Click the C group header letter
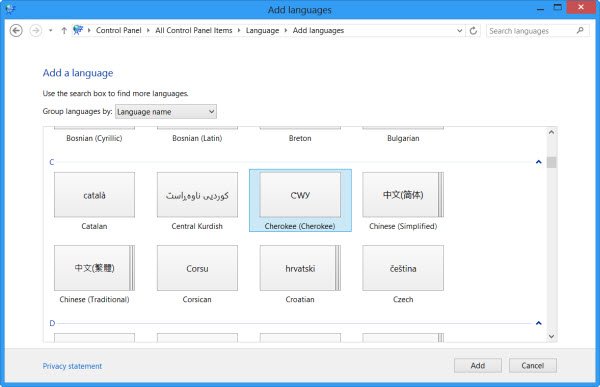Viewport: 600px width, 387px height. [52, 162]
